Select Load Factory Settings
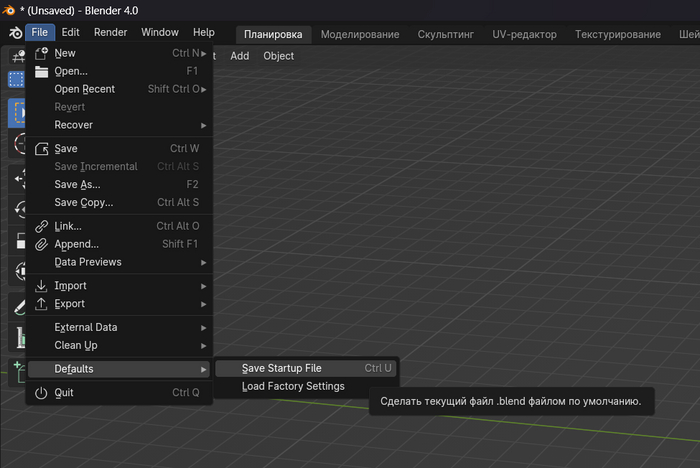Viewport: 700px width, 468px height. pos(293,386)
